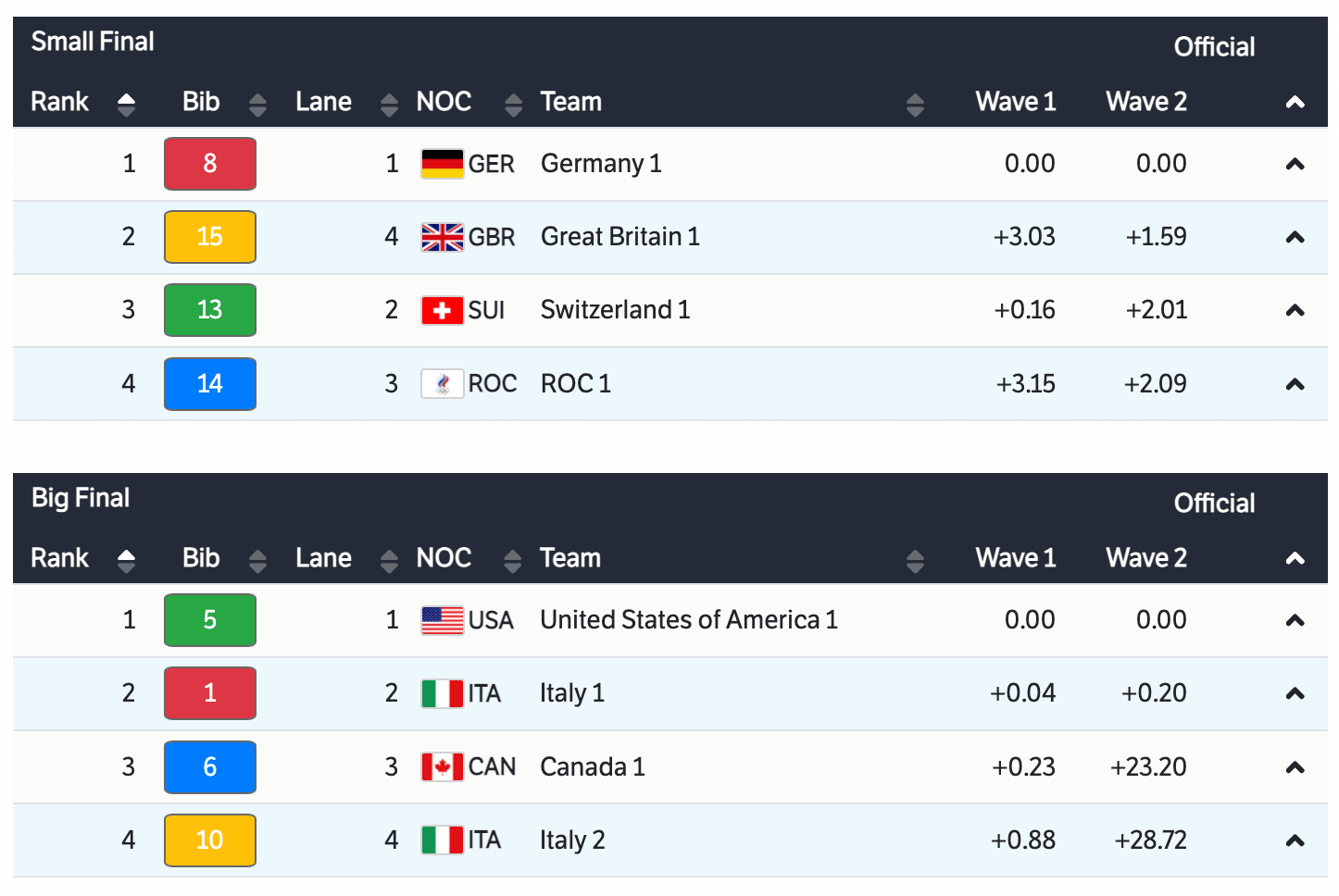Open the United States of America 1 team
This screenshot has height=896, width=1339.
click(688, 620)
